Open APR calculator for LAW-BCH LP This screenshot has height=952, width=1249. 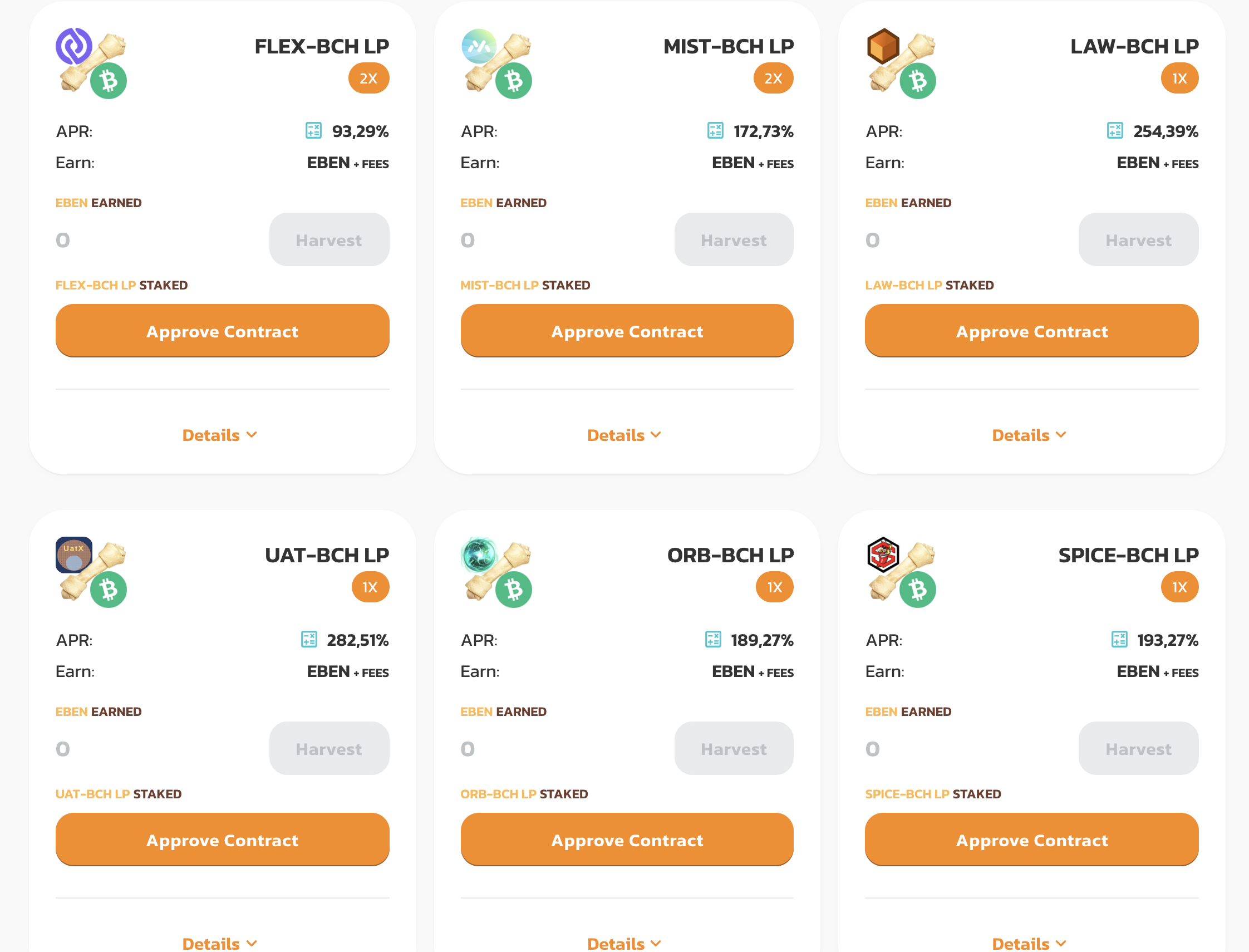[x=1115, y=130]
